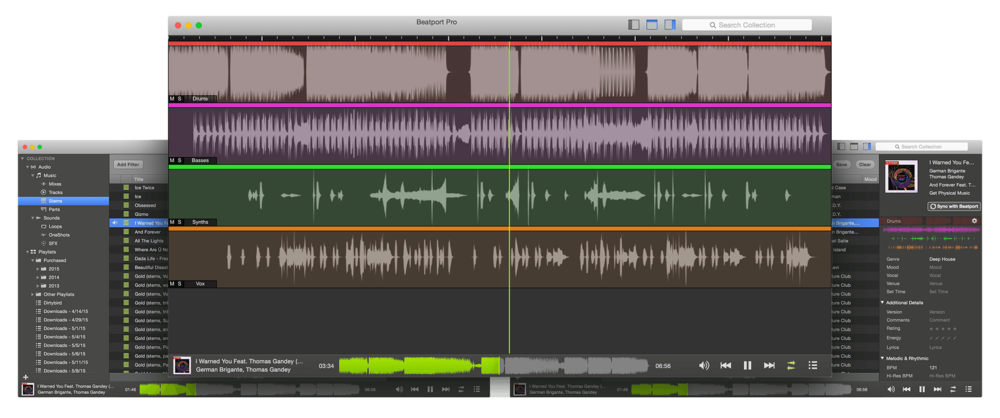The width and height of the screenshot is (1000, 418).
Task: Pause playback in the main player bar
Action: 747,366
